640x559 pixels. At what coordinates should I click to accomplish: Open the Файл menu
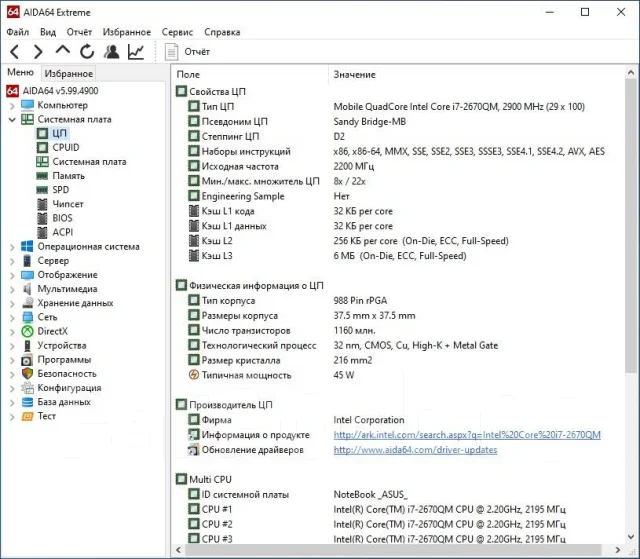pyautogui.click(x=18, y=32)
